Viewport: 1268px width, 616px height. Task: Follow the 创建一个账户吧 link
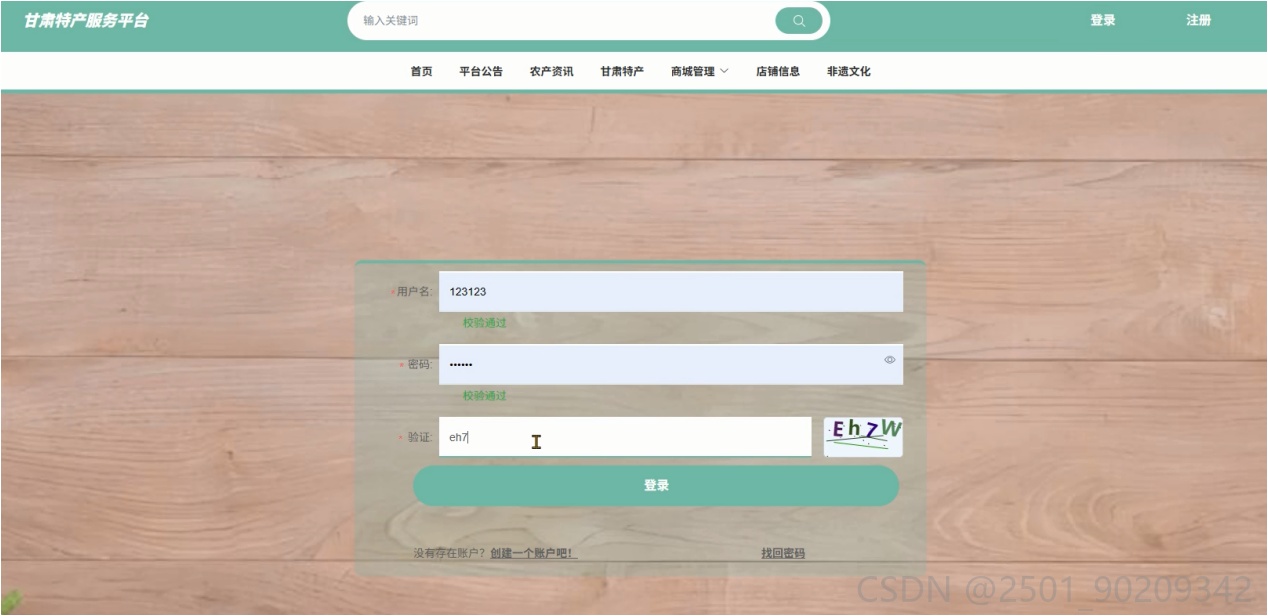coord(533,554)
